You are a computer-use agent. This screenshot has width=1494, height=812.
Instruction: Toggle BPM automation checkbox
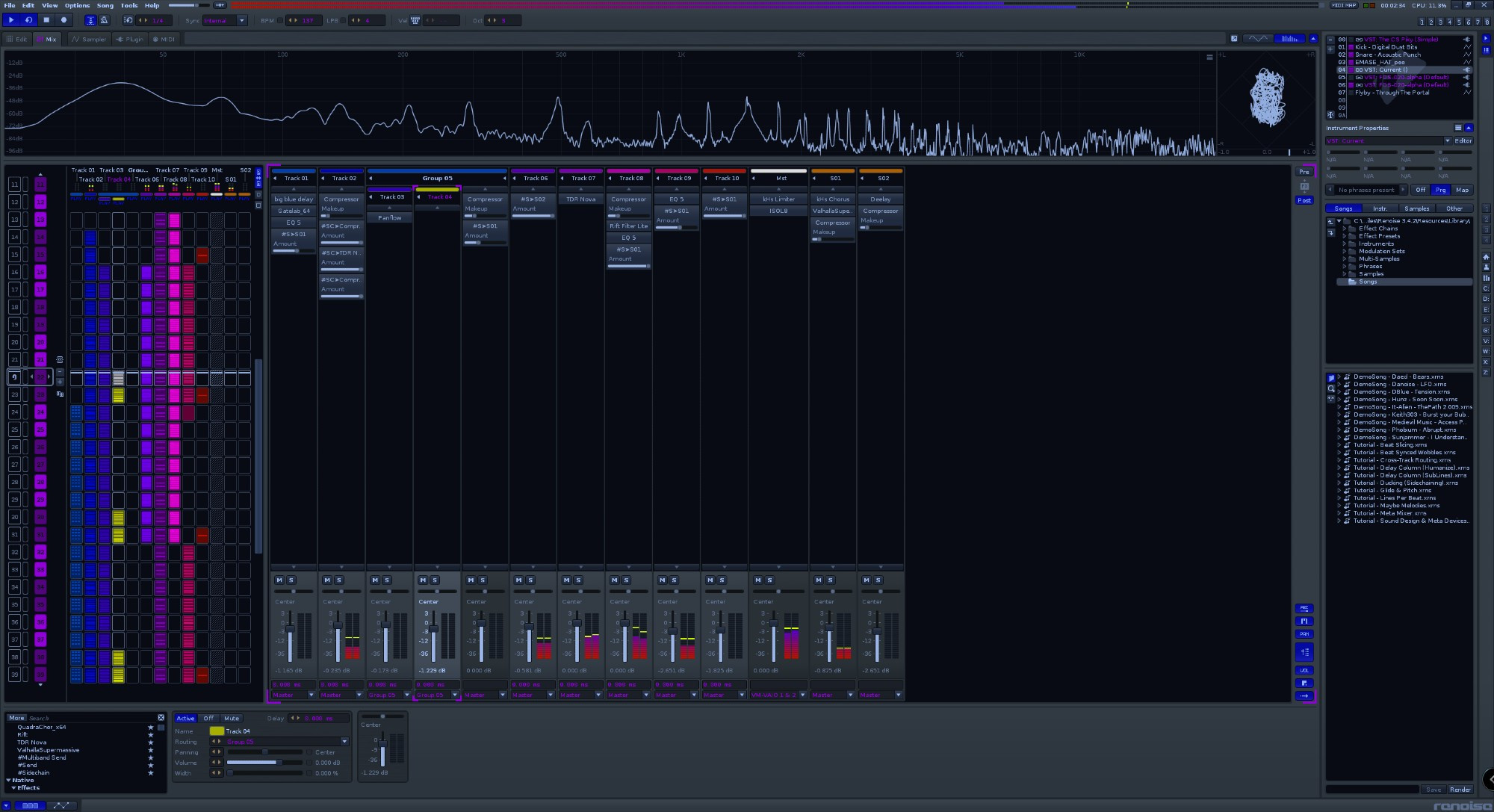tap(280, 21)
